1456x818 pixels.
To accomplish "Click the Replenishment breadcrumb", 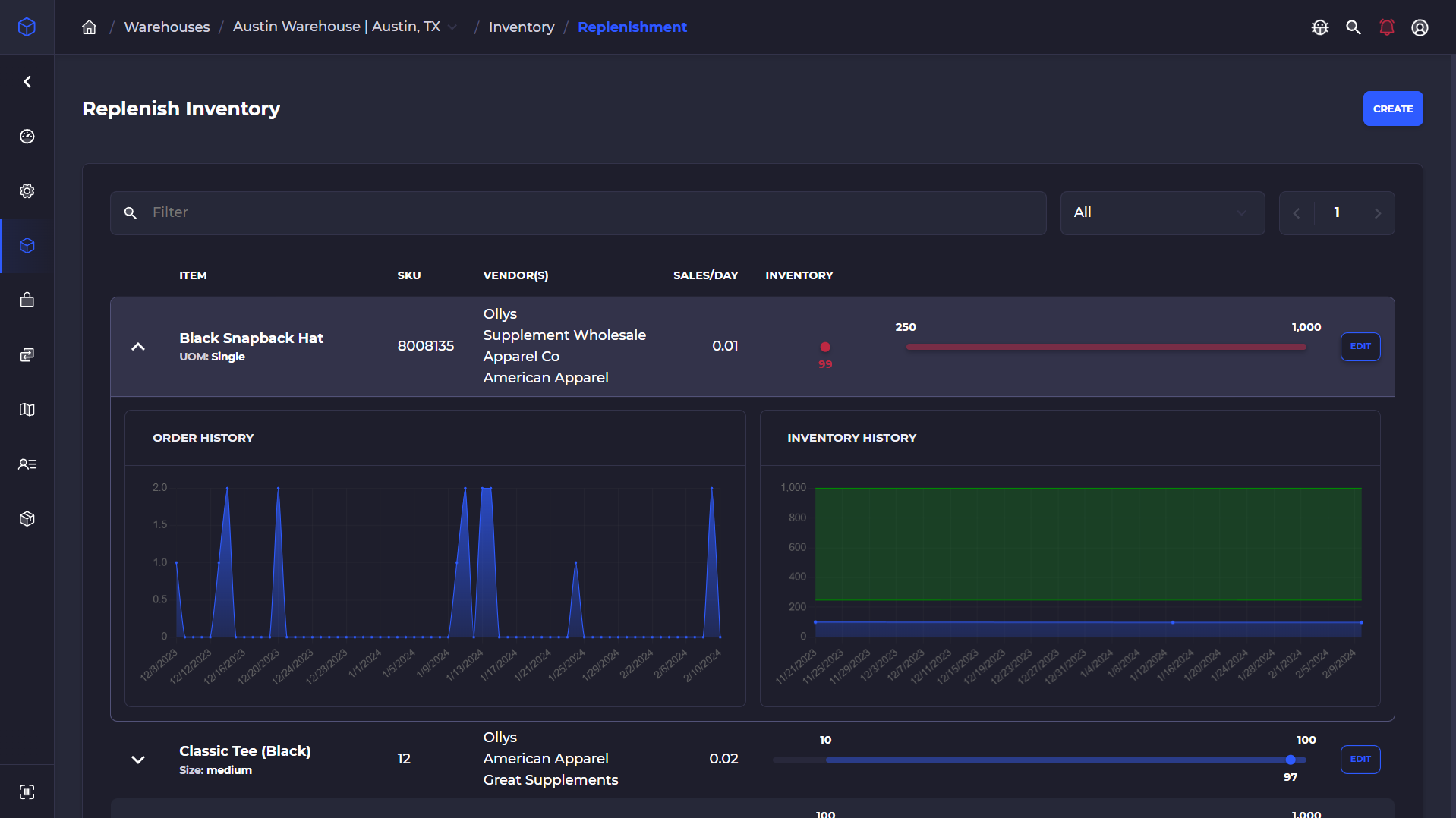I will [x=632, y=27].
